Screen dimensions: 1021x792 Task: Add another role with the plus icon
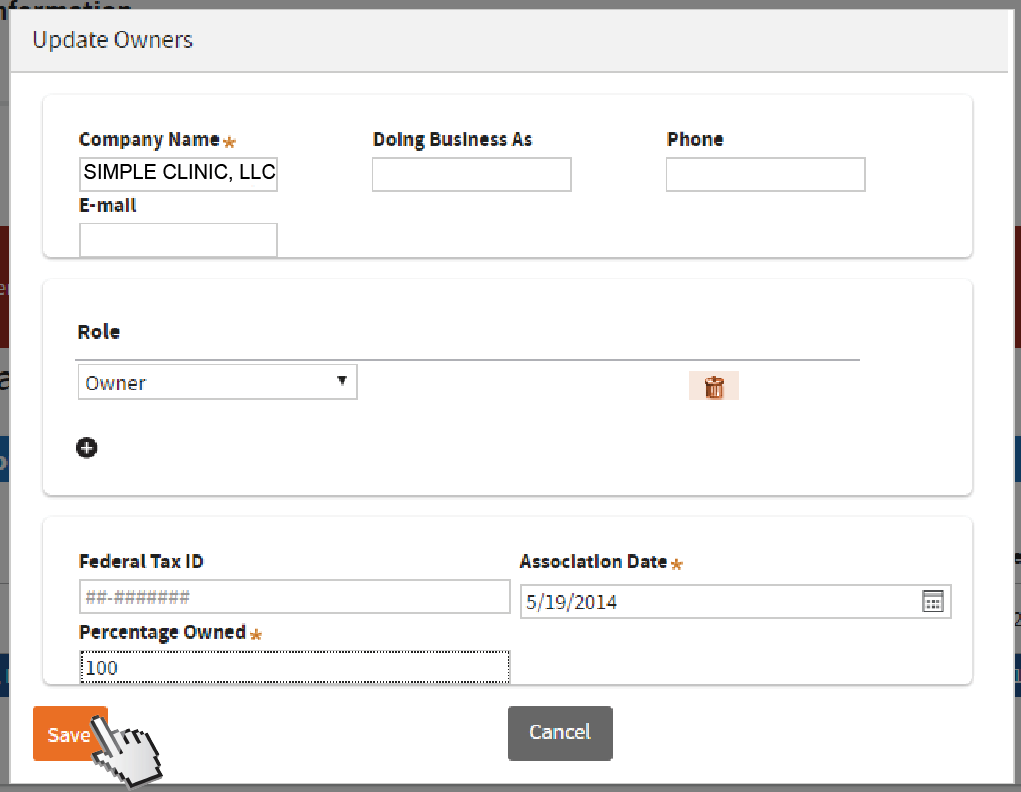[x=87, y=448]
